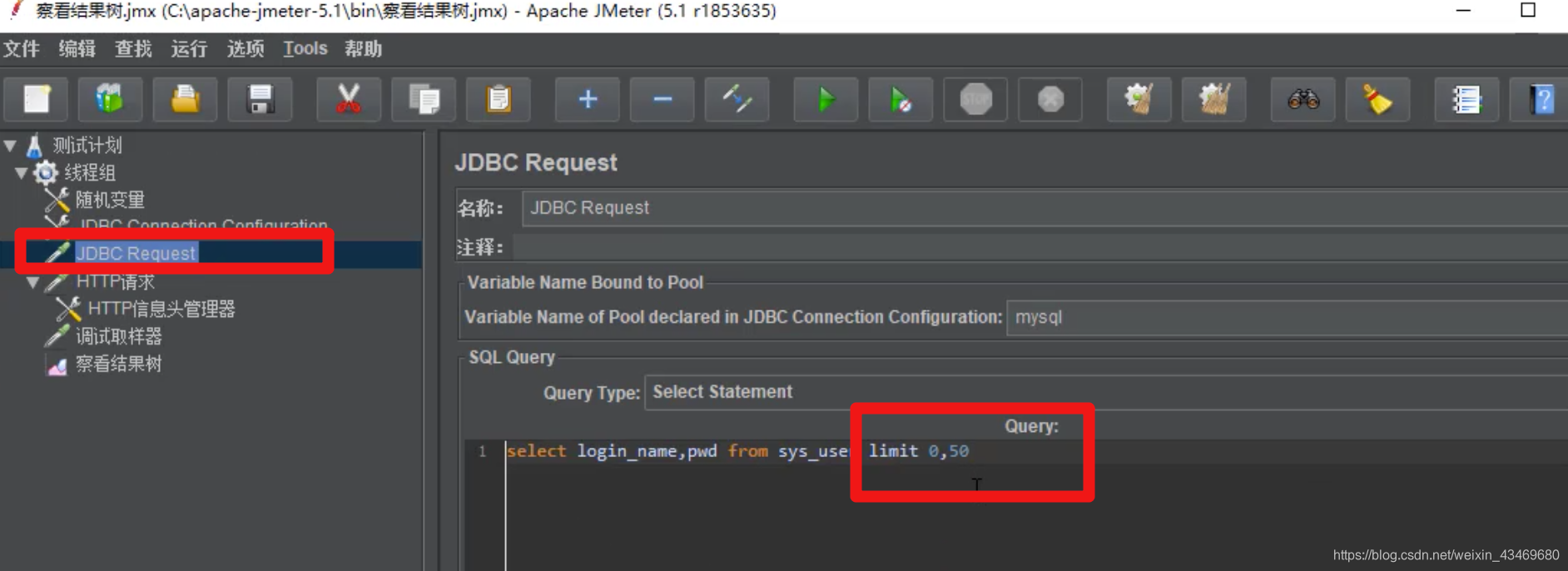
Task: Click the Open file folder icon
Action: pos(185,100)
